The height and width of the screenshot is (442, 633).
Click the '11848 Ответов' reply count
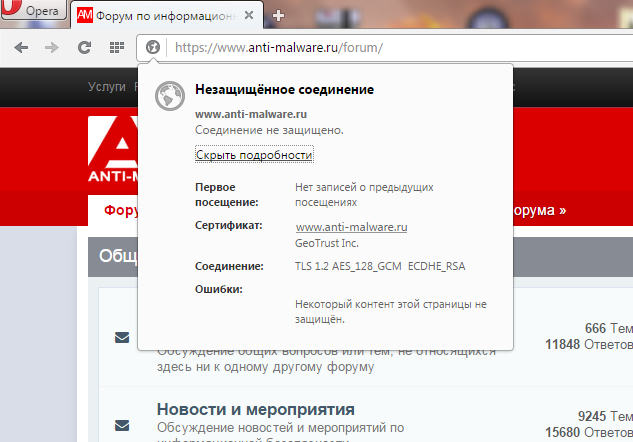coord(589,344)
